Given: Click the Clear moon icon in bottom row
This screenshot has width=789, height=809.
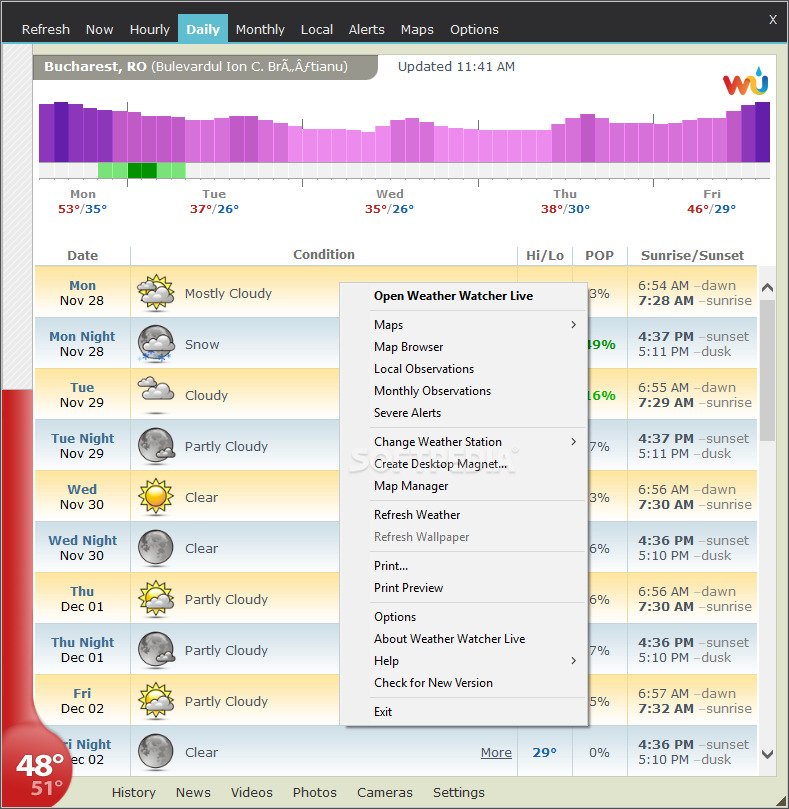Looking at the screenshot, I should click(x=155, y=752).
